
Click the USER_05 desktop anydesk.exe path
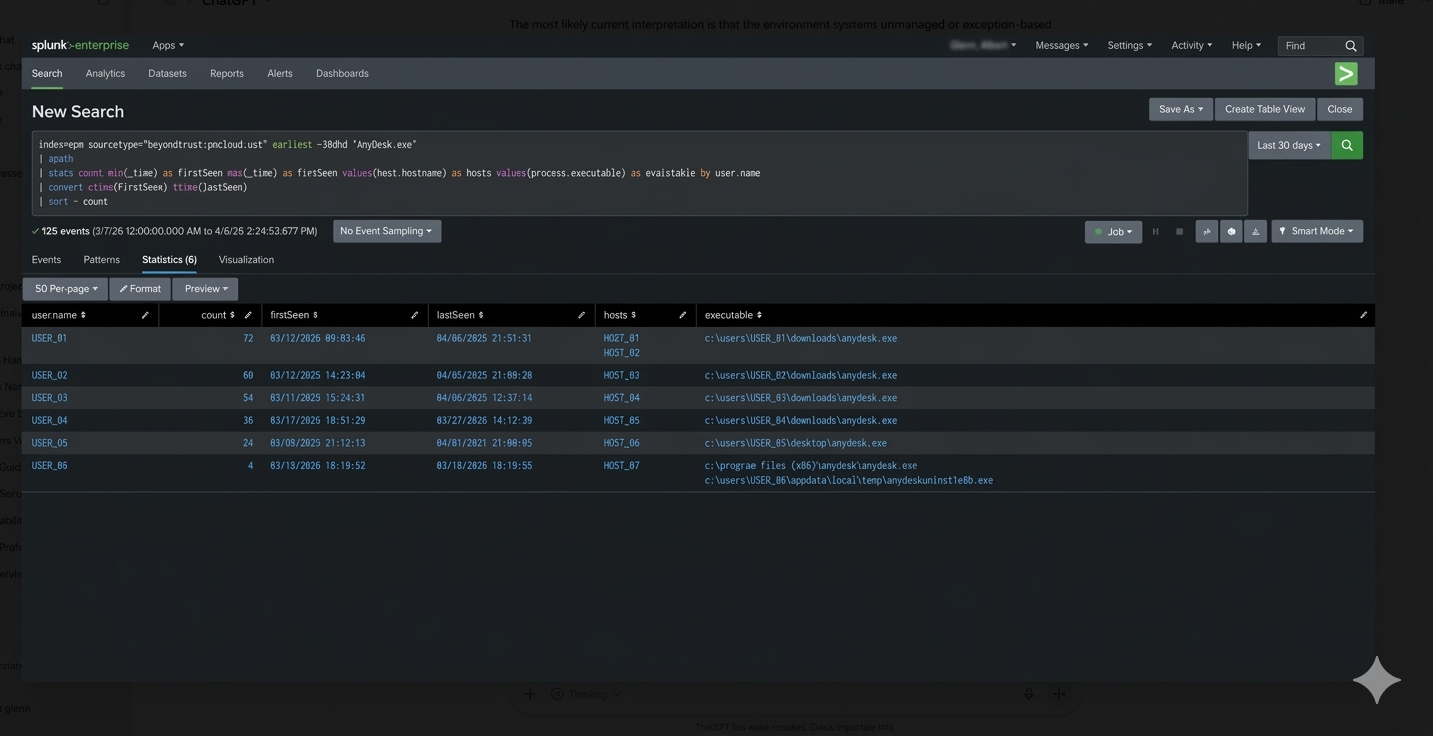pos(795,443)
